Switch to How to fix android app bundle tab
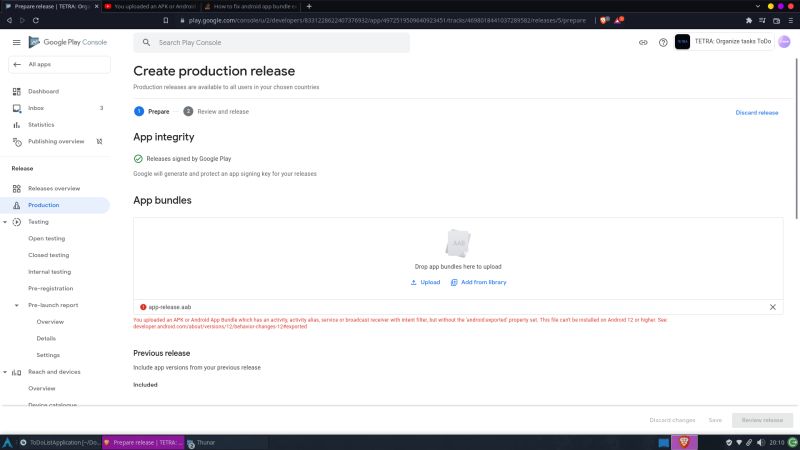The height and width of the screenshot is (450, 800). [x=251, y=7]
